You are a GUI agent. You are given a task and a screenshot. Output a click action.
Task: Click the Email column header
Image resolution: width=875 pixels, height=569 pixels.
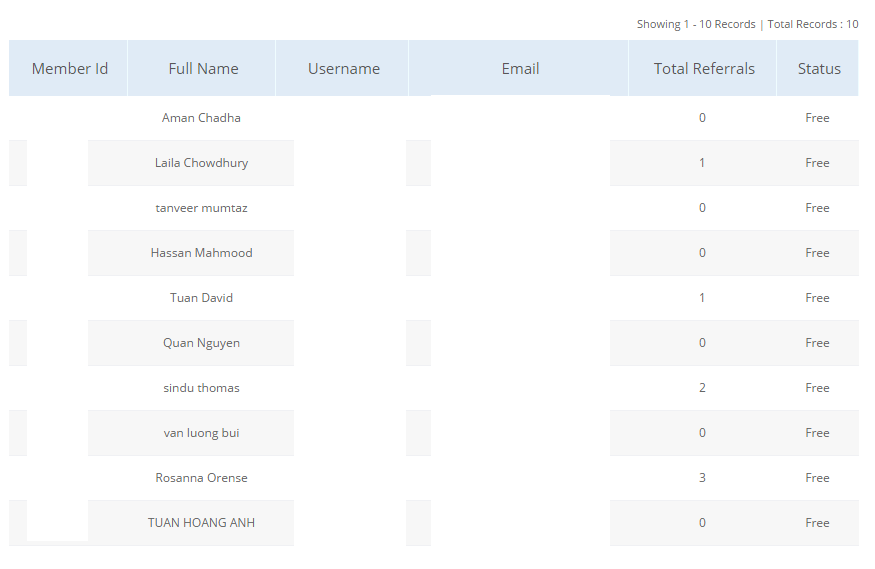click(520, 69)
